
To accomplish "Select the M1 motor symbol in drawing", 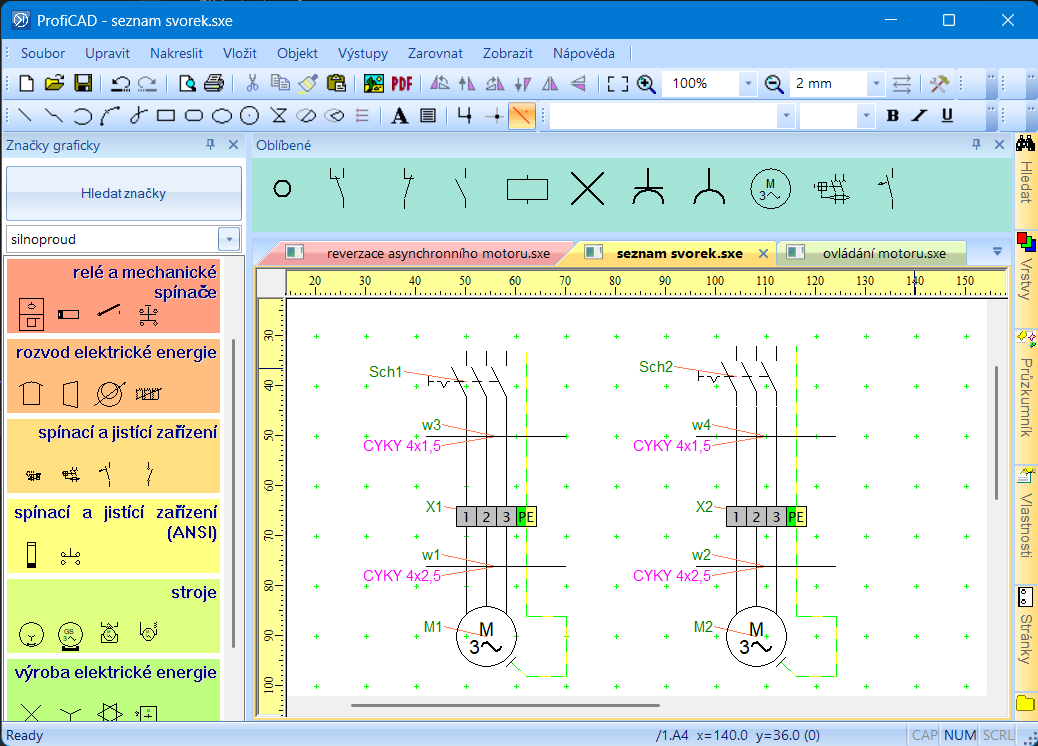I will coord(486,637).
